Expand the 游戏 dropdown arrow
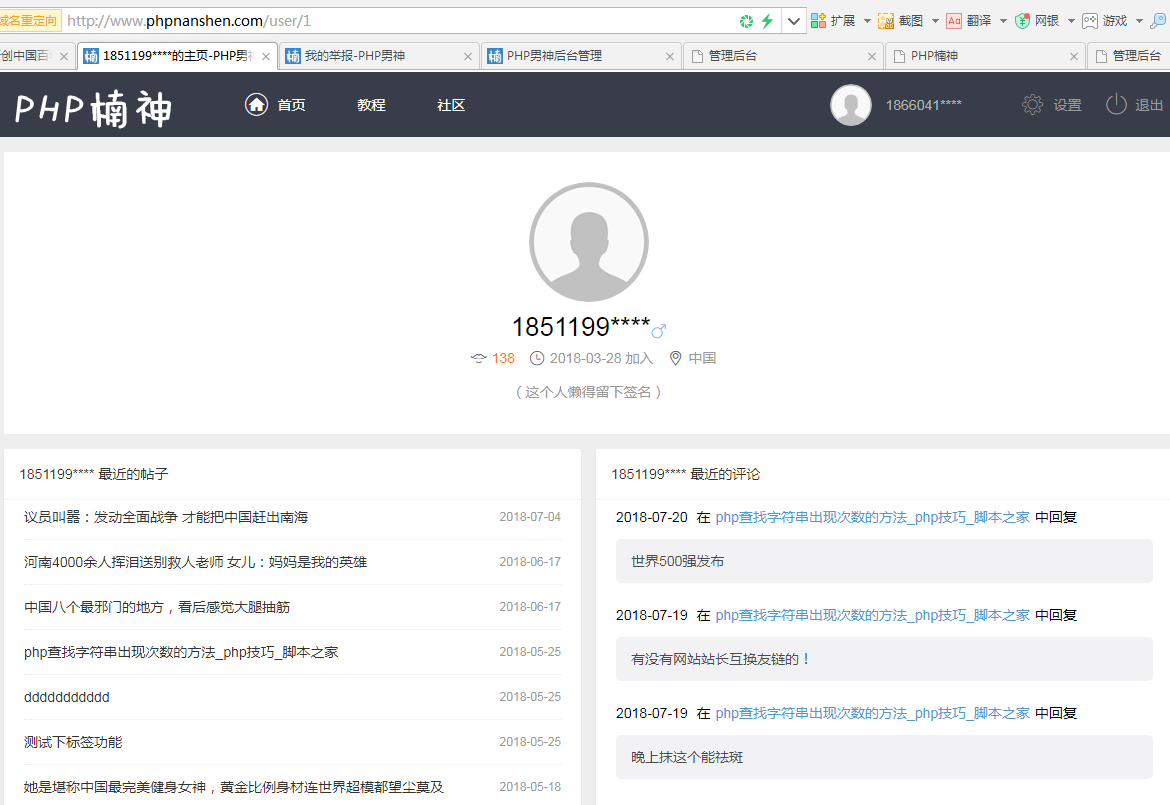This screenshot has width=1170, height=805. click(1139, 21)
